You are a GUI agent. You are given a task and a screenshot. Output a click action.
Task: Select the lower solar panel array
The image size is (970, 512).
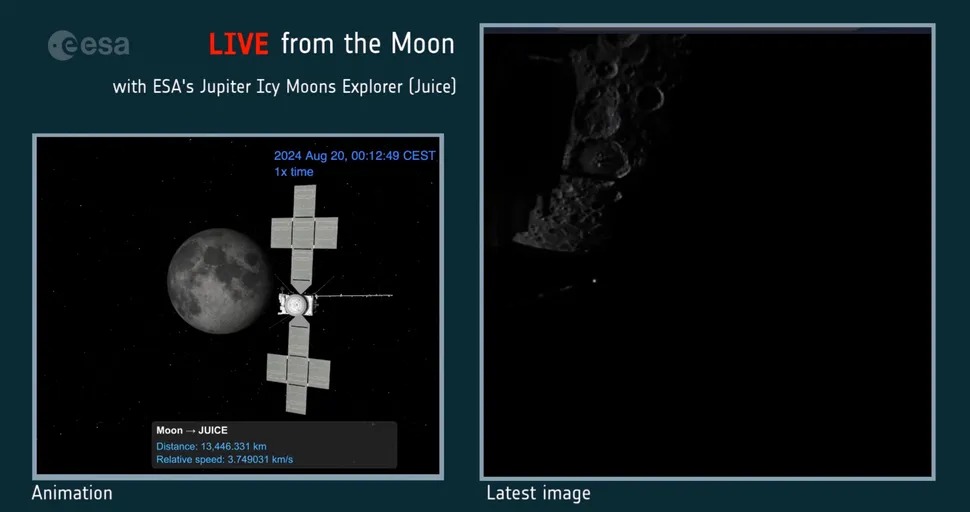[x=298, y=369]
